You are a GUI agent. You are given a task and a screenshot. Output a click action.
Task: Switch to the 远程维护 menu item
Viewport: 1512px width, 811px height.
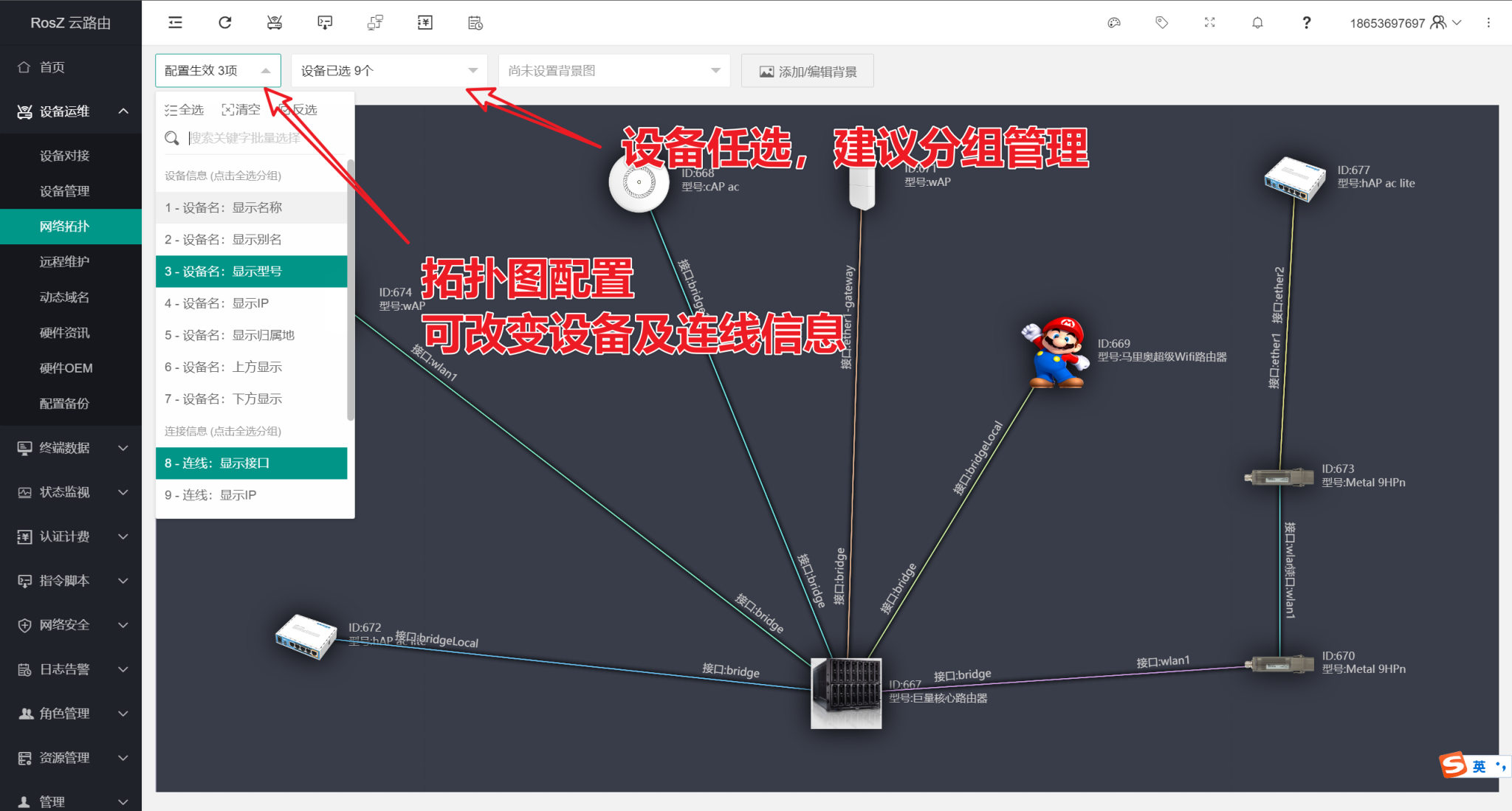(65, 261)
